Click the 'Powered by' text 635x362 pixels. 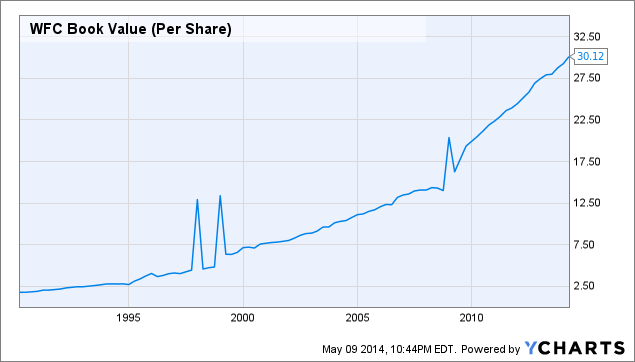point(490,349)
